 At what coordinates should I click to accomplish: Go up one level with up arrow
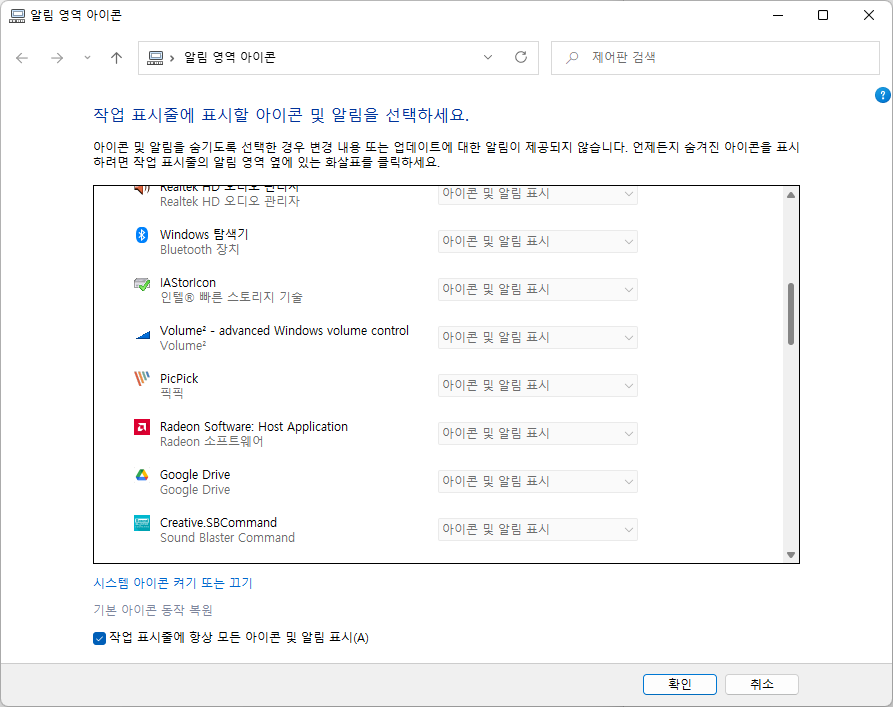click(x=116, y=58)
